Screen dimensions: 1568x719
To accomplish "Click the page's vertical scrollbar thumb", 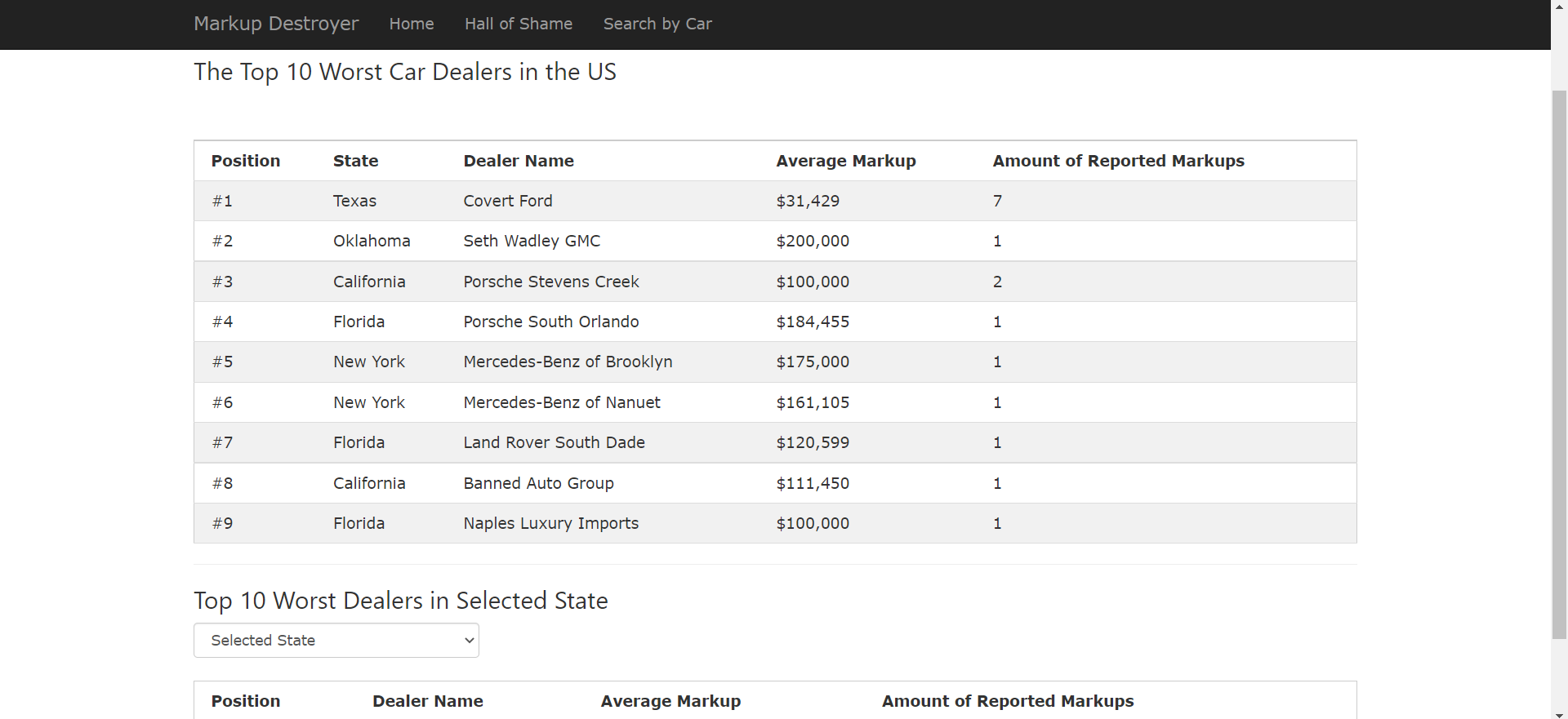I will point(1559,363).
